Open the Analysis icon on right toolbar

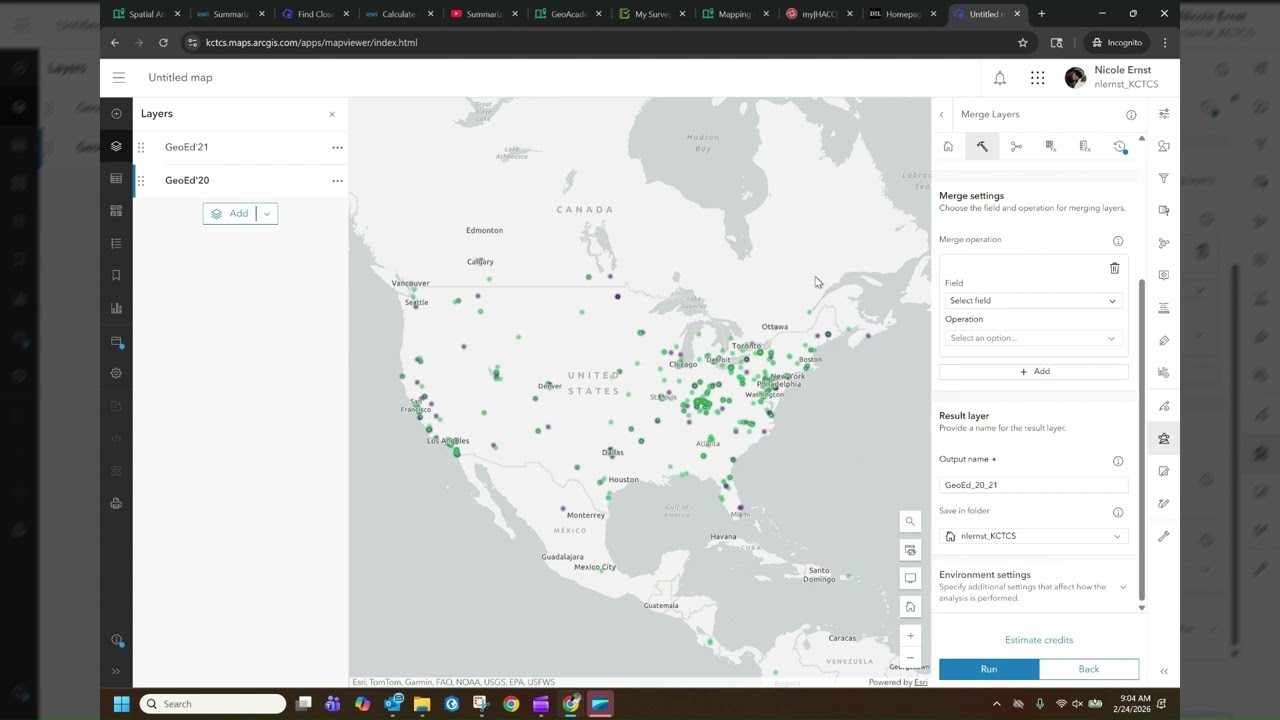[x=1164, y=438]
